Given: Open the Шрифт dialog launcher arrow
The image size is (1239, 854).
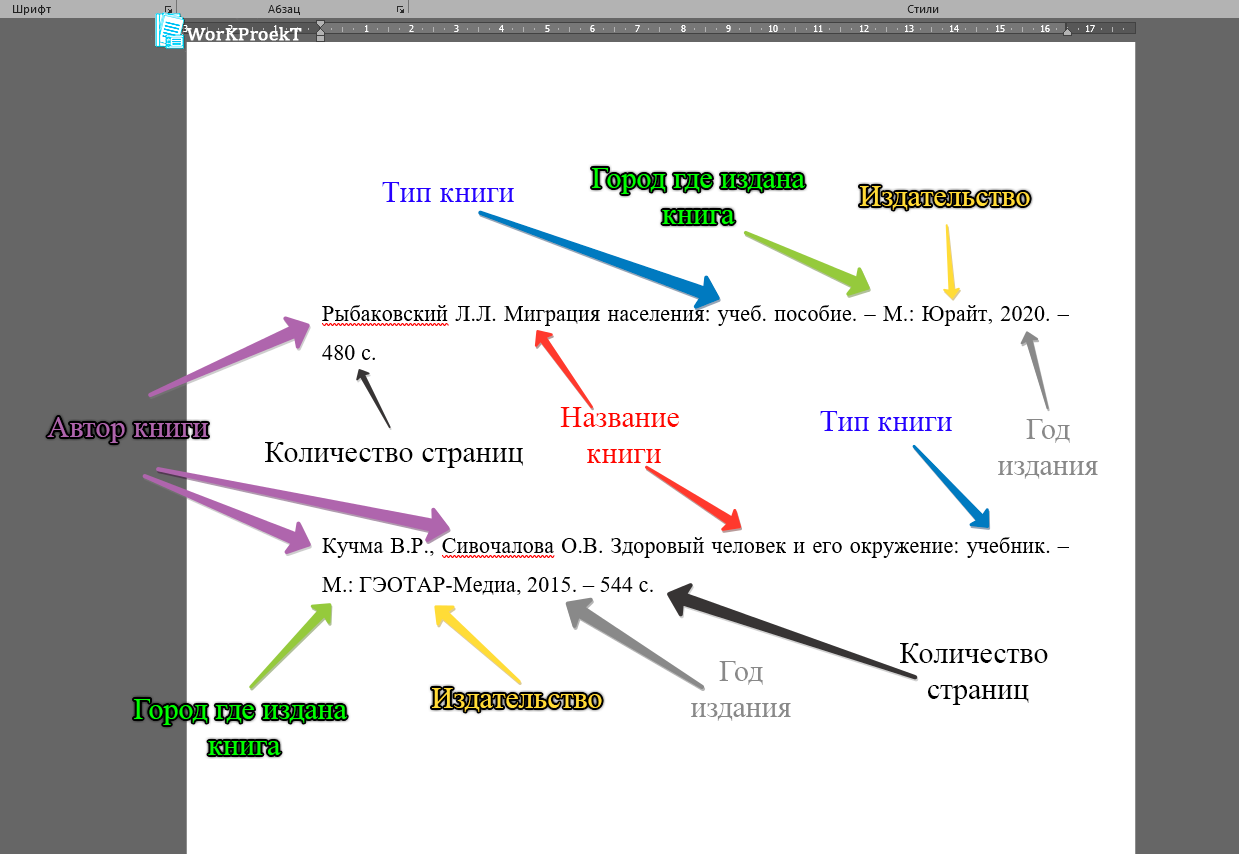Looking at the screenshot, I should tap(170, 8).
